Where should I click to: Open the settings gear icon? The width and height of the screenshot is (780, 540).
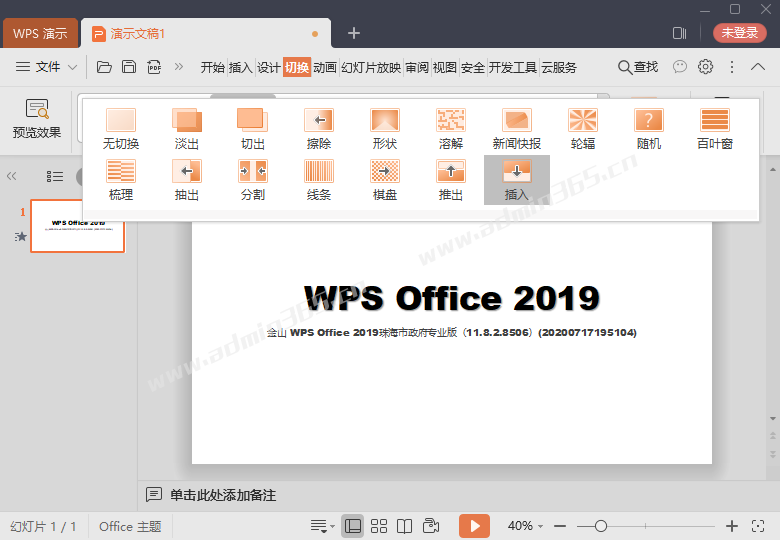tap(705, 67)
